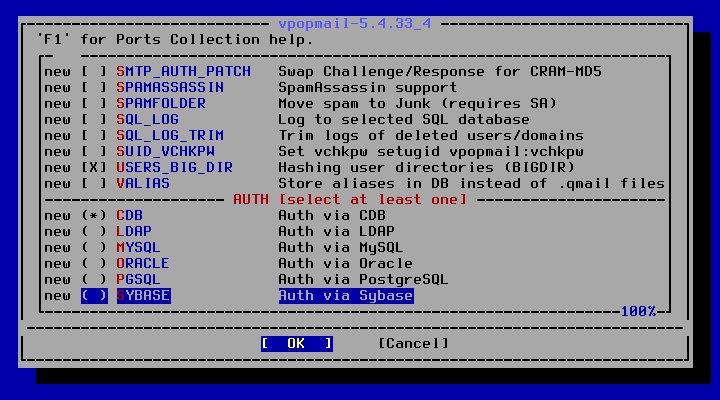Screen dimensions: 720x400
Task: Click description 'Auth via PostgreSQL'
Action: (x=364, y=280)
